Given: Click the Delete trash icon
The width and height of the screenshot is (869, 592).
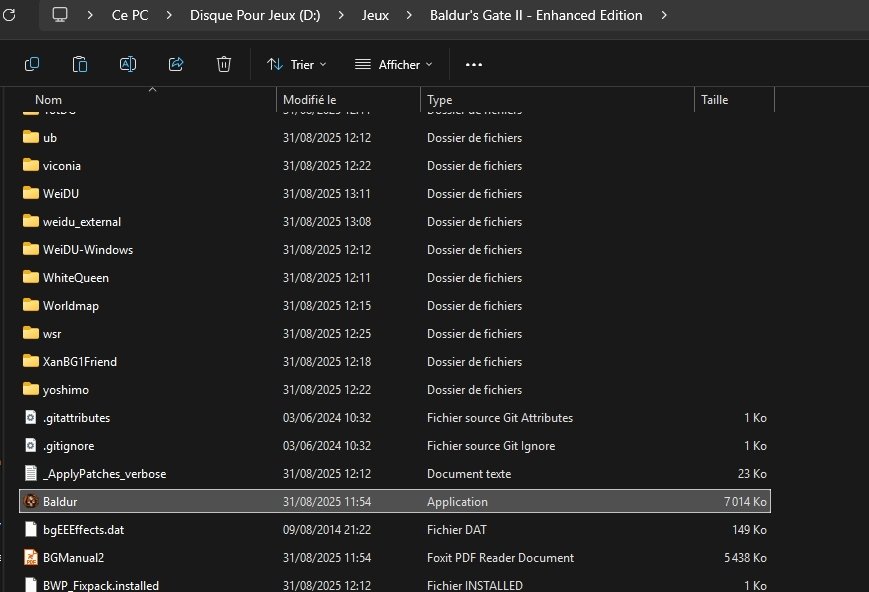Looking at the screenshot, I should tap(224, 64).
